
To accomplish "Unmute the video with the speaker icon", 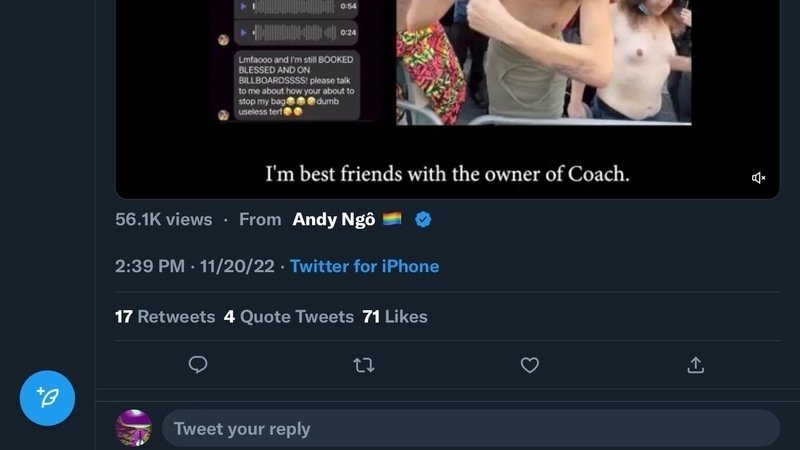I will pyautogui.click(x=758, y=178).
